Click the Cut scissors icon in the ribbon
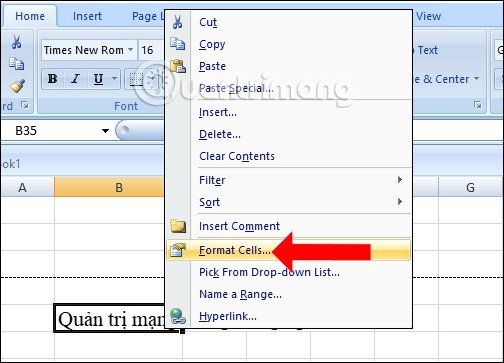The height and width of the screenshot is (363, 504). coord(16,43)
